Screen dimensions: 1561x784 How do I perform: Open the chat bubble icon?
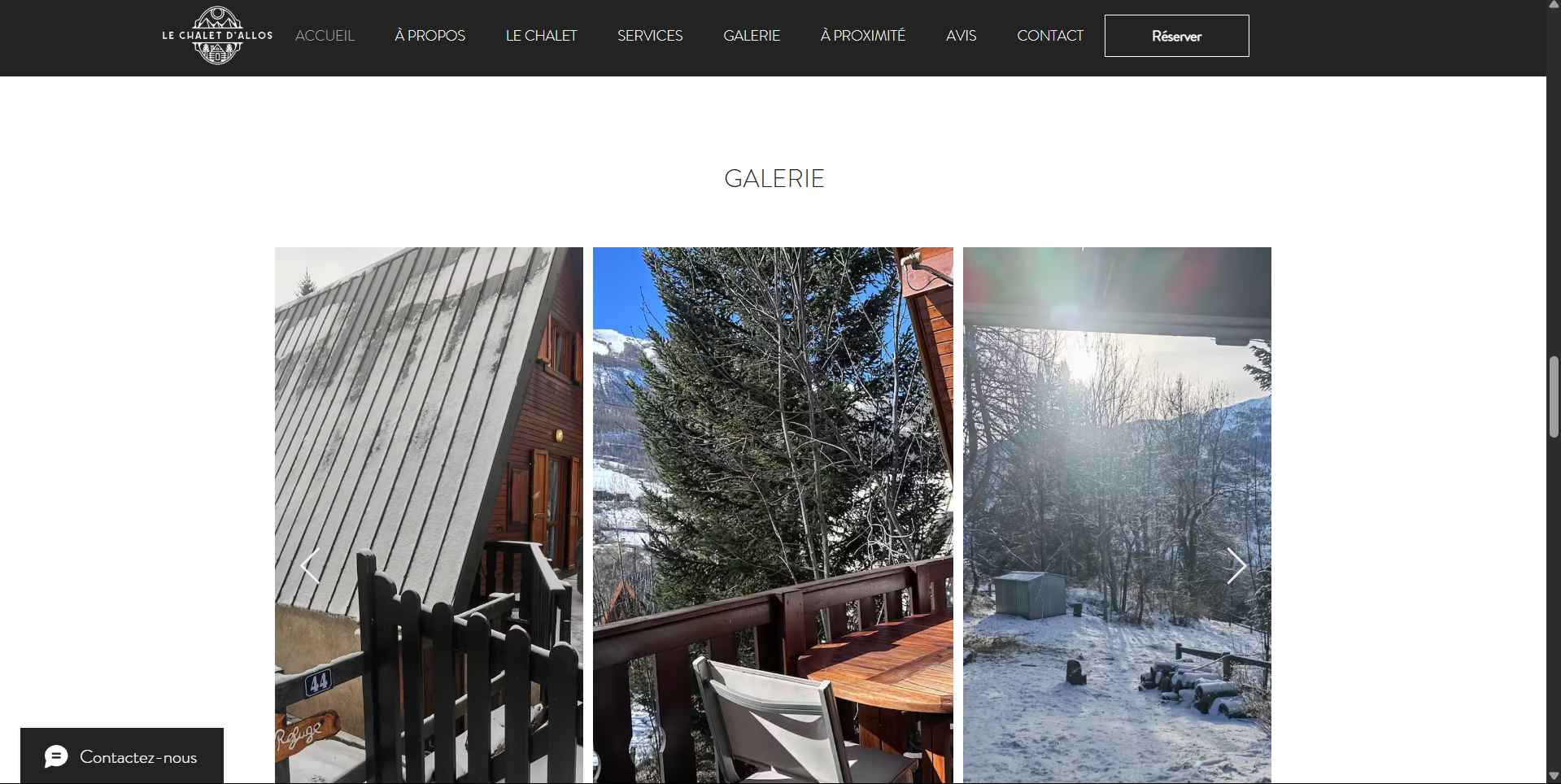(56, 757)
